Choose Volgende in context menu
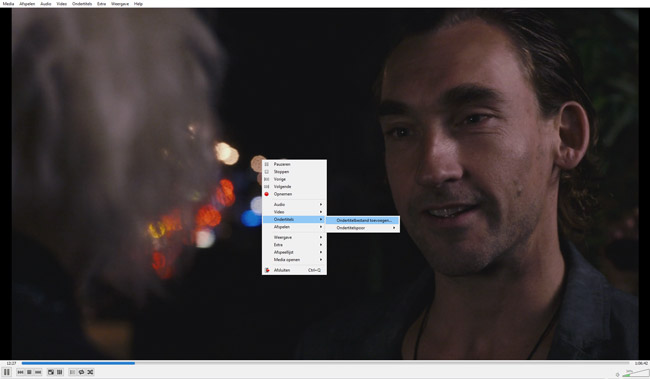Screen dimensions: 650x379 click(x=294, y=187)
